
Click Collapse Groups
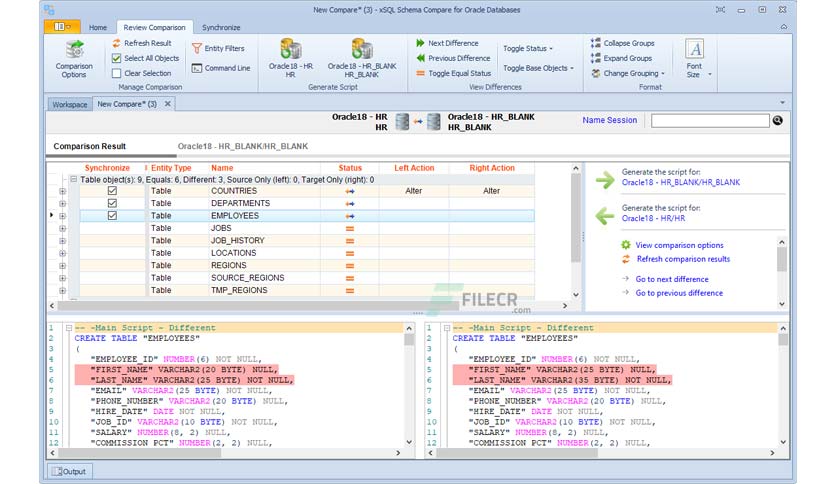click(x=623, y=43)
